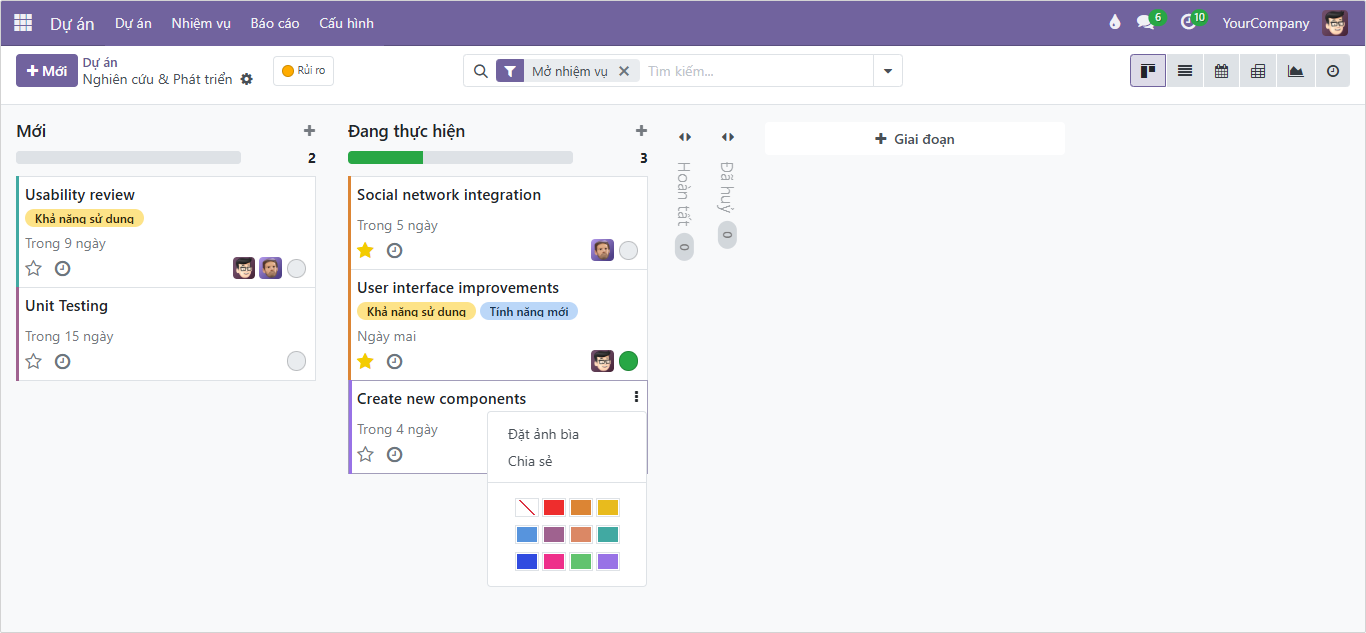This screenshot has width=1366, height=633.
Task: Open the apps grid home menu
Action: click(x=23, y=23)
